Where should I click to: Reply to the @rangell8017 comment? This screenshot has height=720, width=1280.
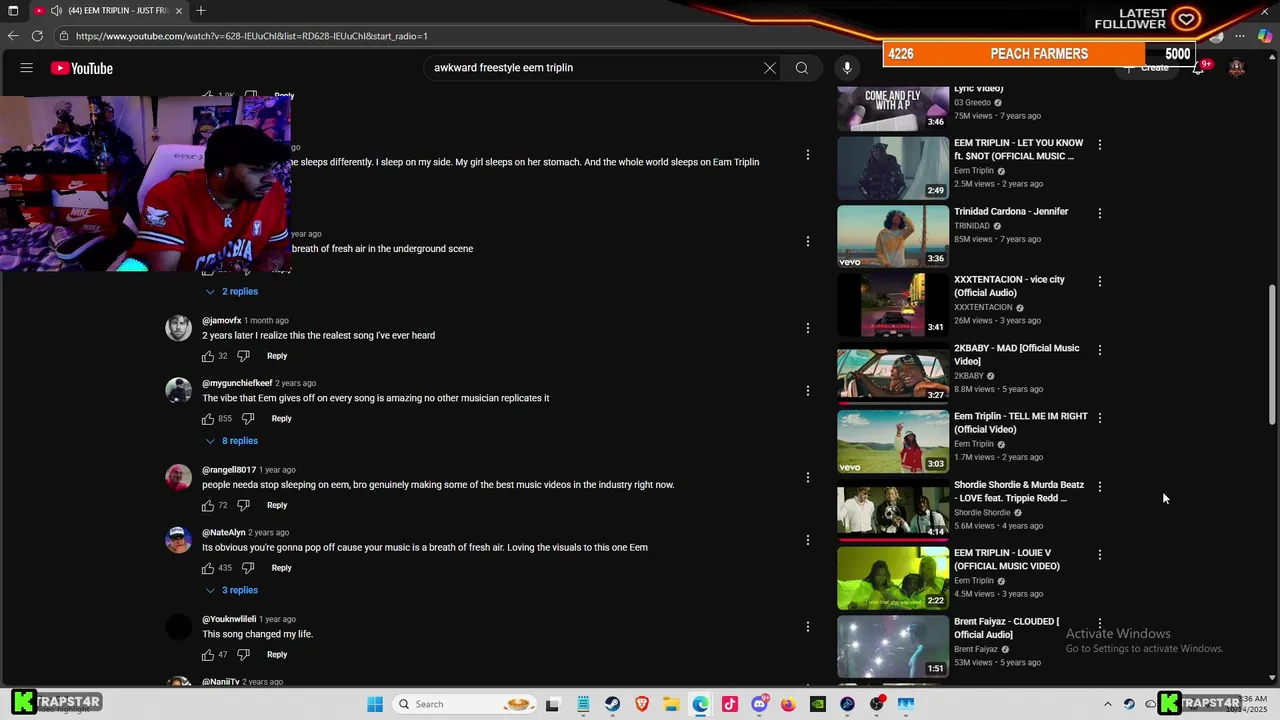277,505
